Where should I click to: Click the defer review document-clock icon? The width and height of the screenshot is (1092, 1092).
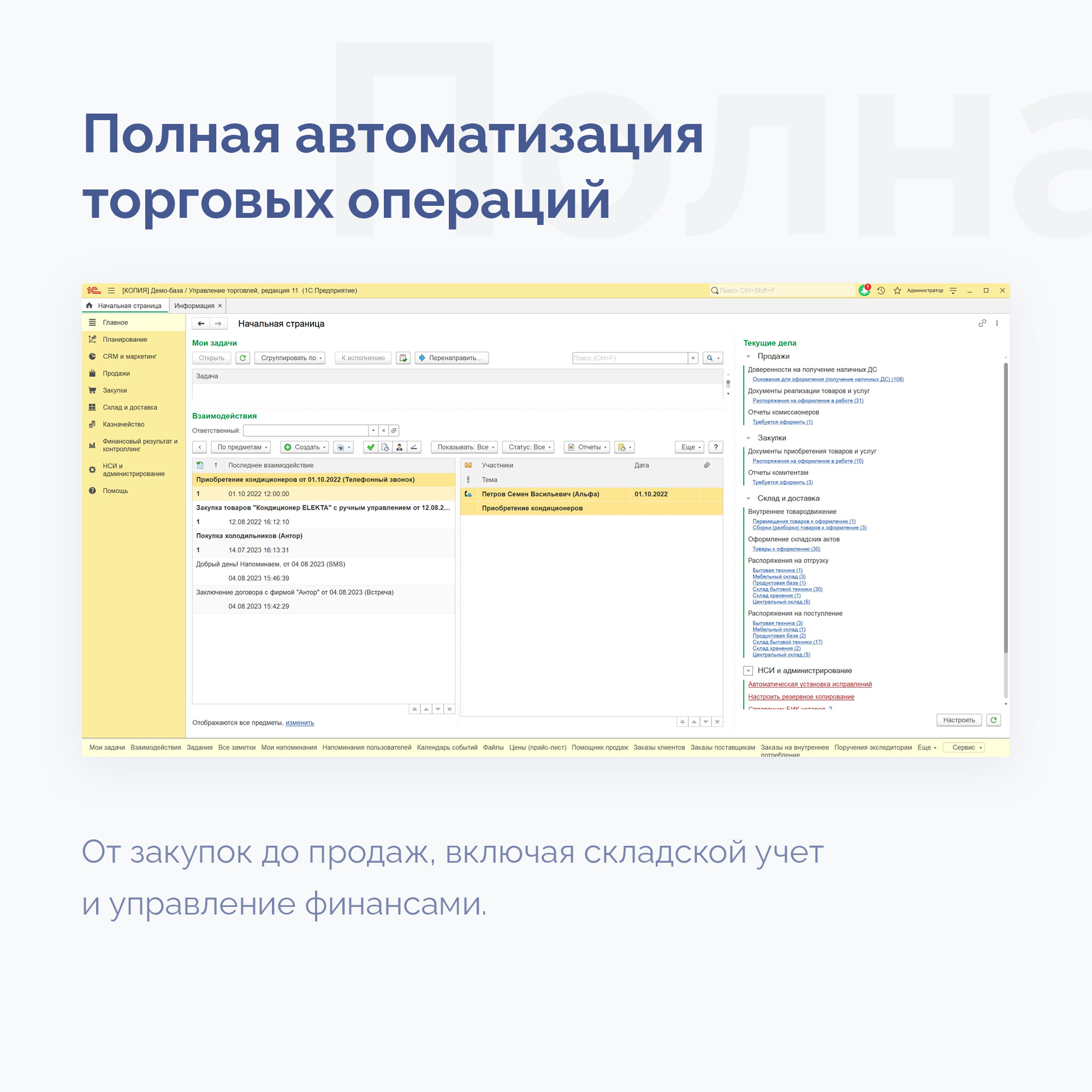tap(385, 447)
